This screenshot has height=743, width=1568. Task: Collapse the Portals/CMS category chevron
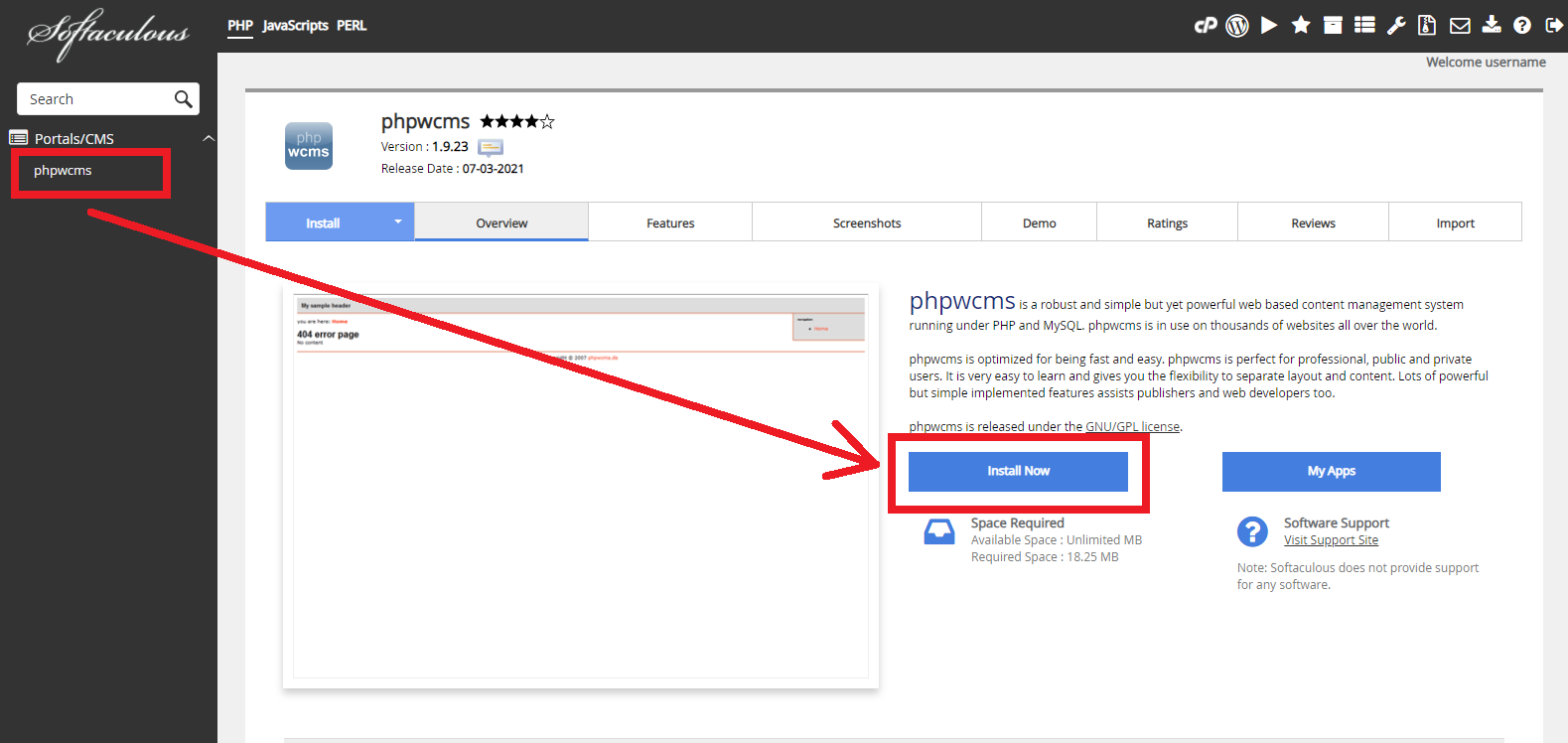point(209,138)
